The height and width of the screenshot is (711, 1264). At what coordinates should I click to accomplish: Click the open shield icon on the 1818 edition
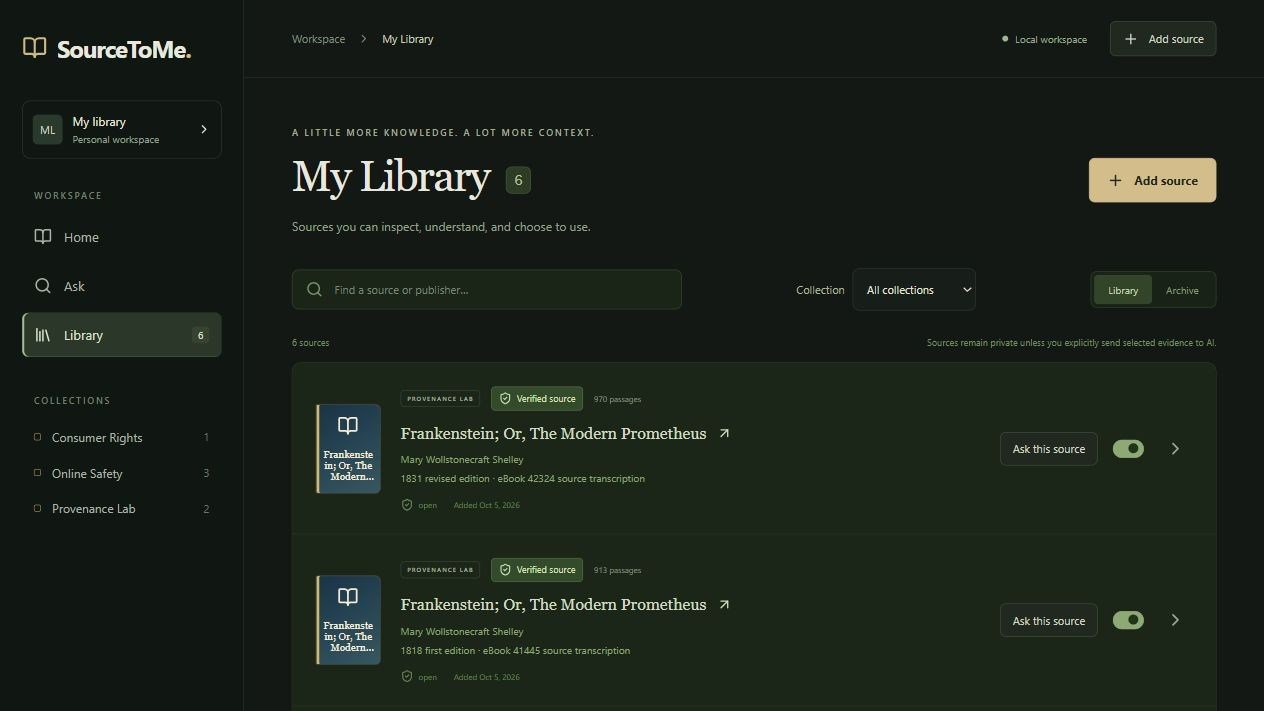pyautogui.click(x=407, y=676)
